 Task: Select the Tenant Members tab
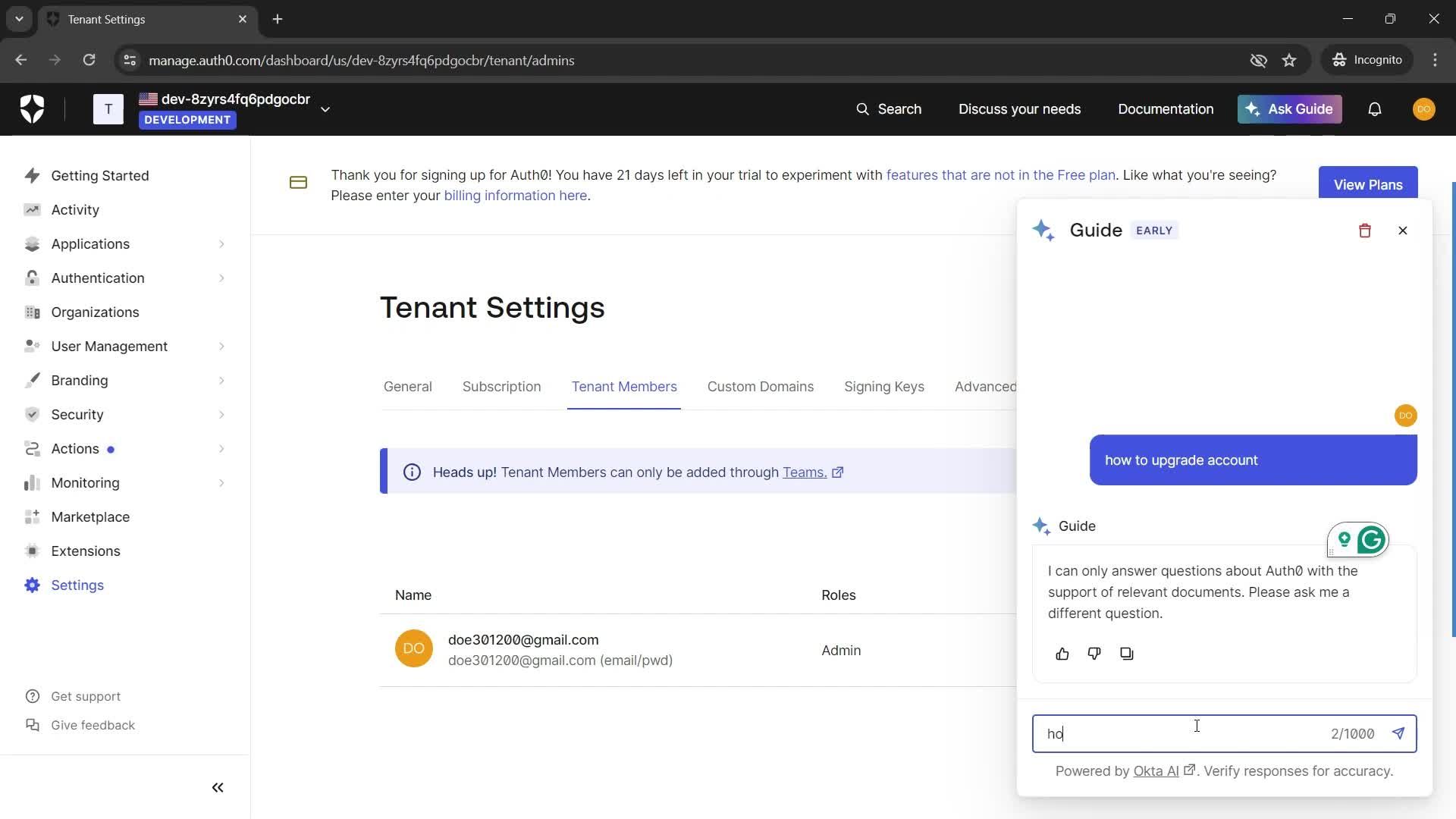click(x=623, y=387)
